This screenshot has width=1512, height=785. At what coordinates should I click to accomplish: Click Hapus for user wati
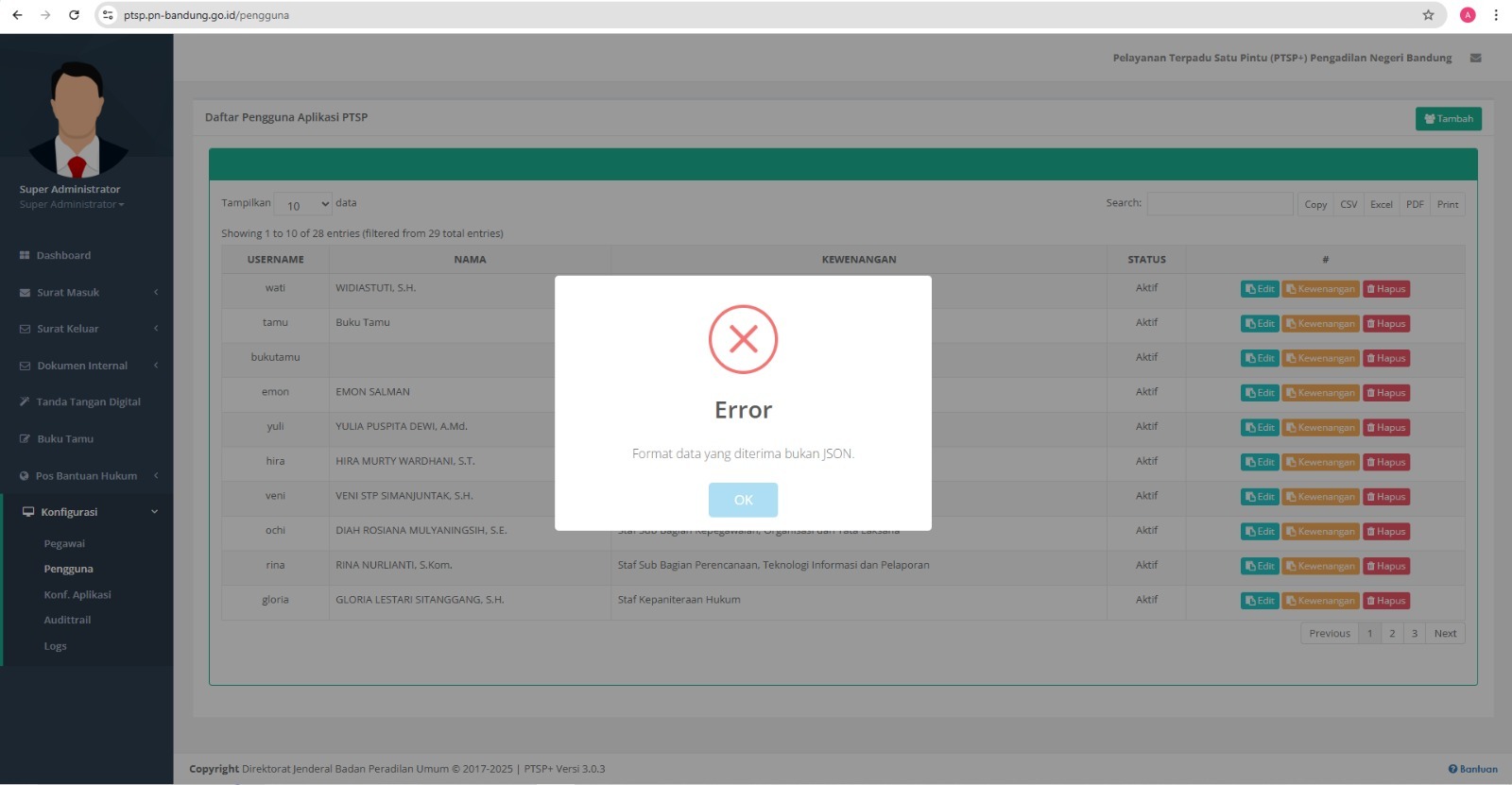1385,289
